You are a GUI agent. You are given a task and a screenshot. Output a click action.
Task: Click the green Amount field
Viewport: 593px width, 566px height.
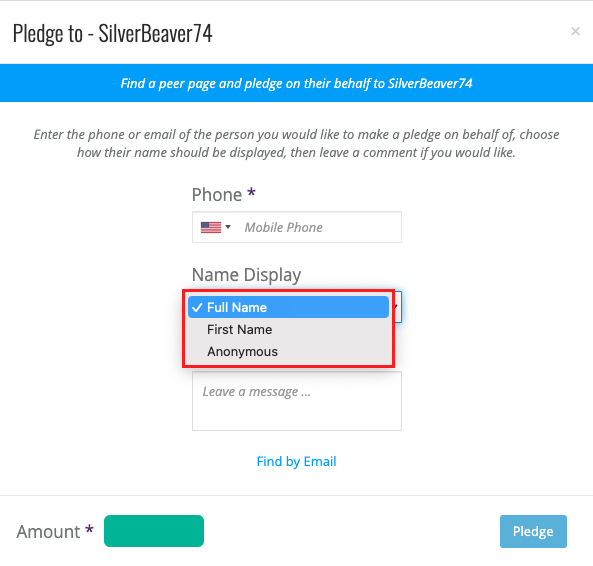click(x=154, y=531)
